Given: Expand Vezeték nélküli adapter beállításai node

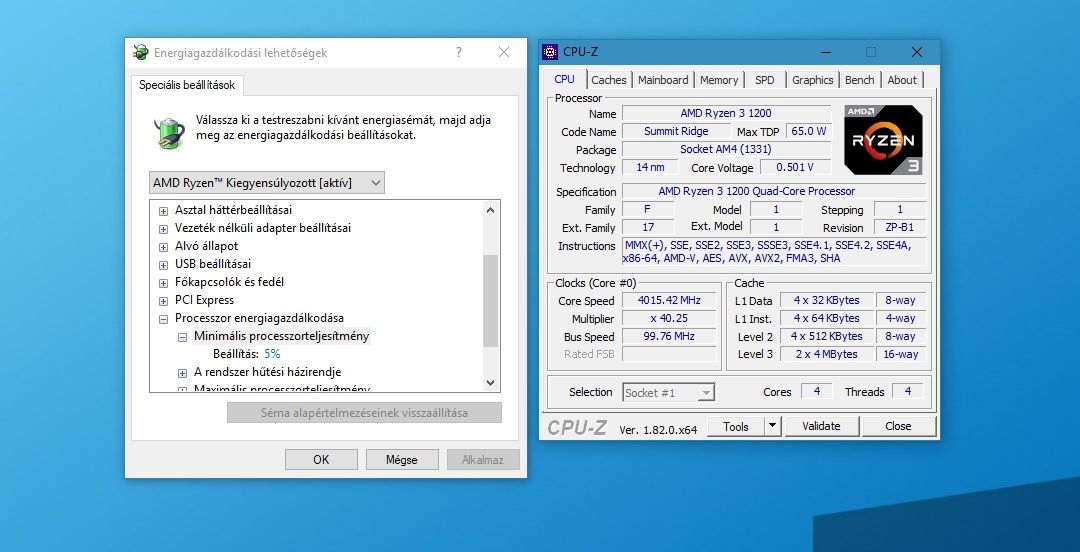Looking at the screenshot, I should click(x=163, y=229).
